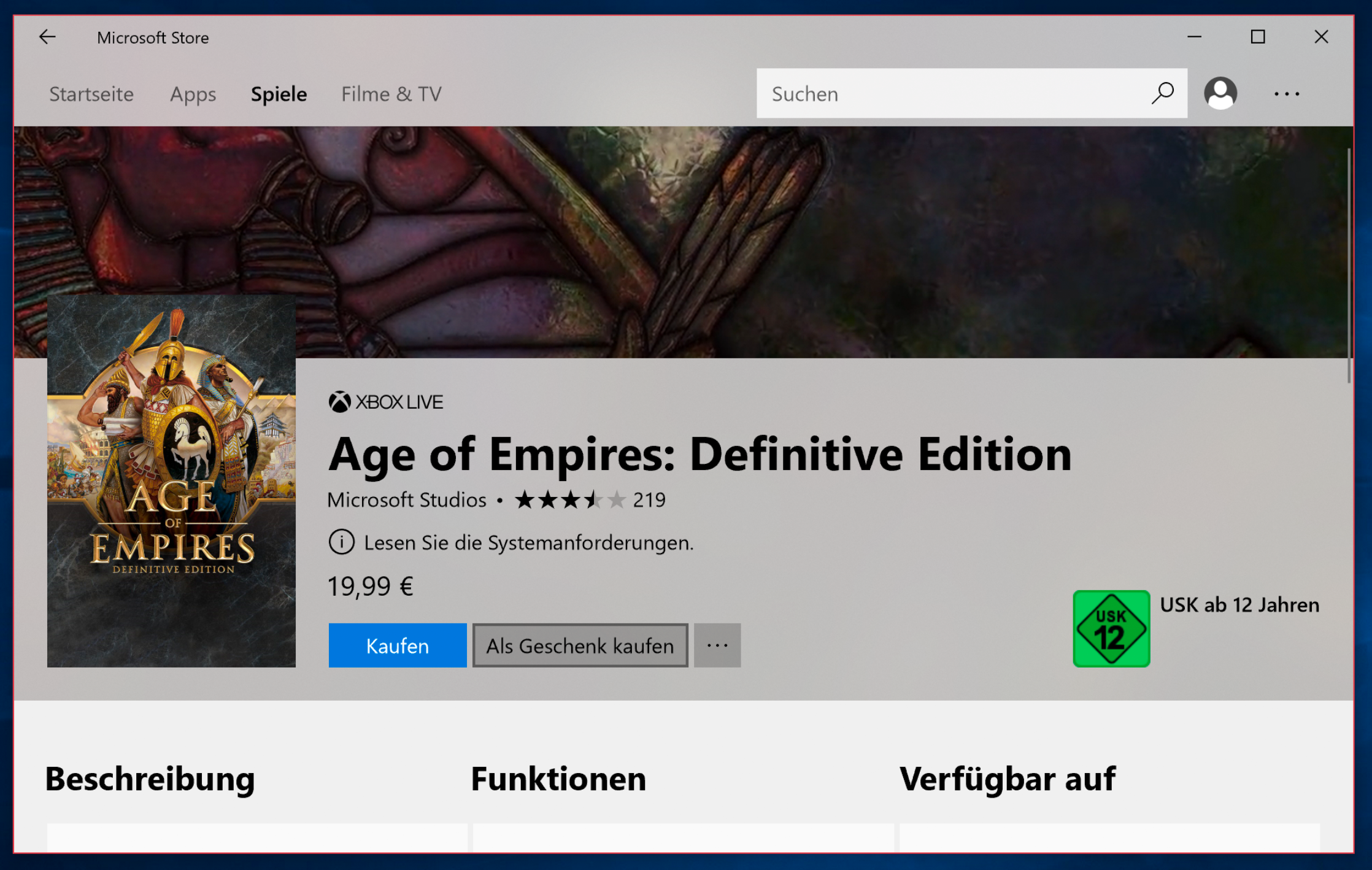Maximize the Microsoft Store window

(x=1258, y=37)
